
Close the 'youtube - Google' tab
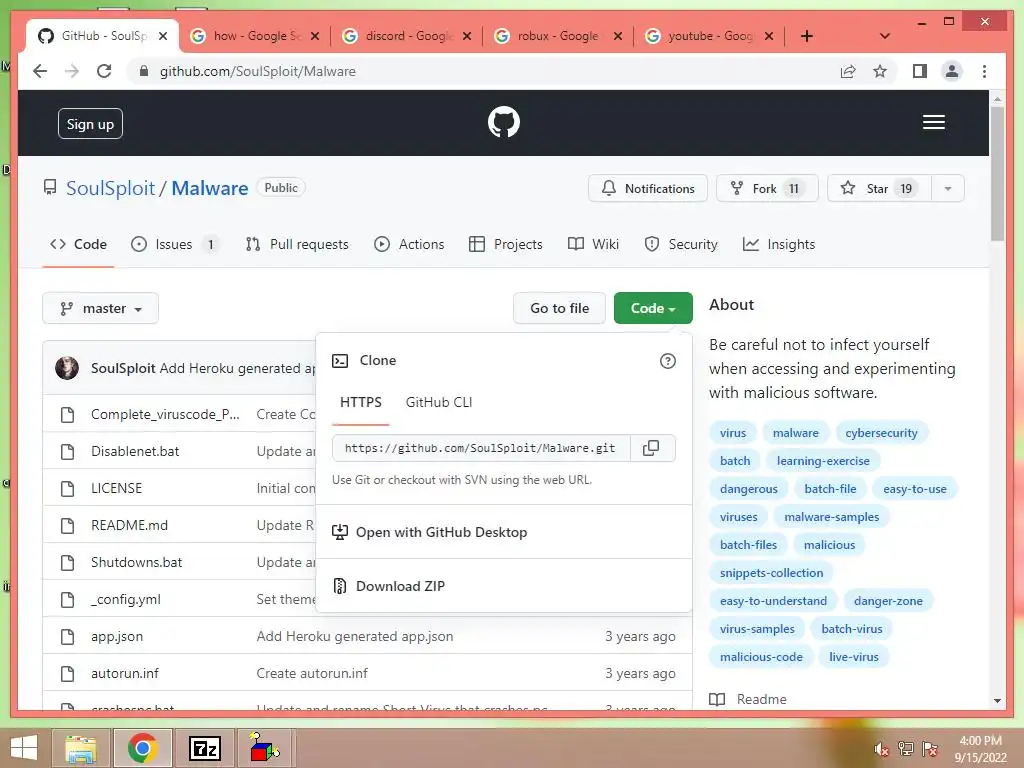pos(769,36)
